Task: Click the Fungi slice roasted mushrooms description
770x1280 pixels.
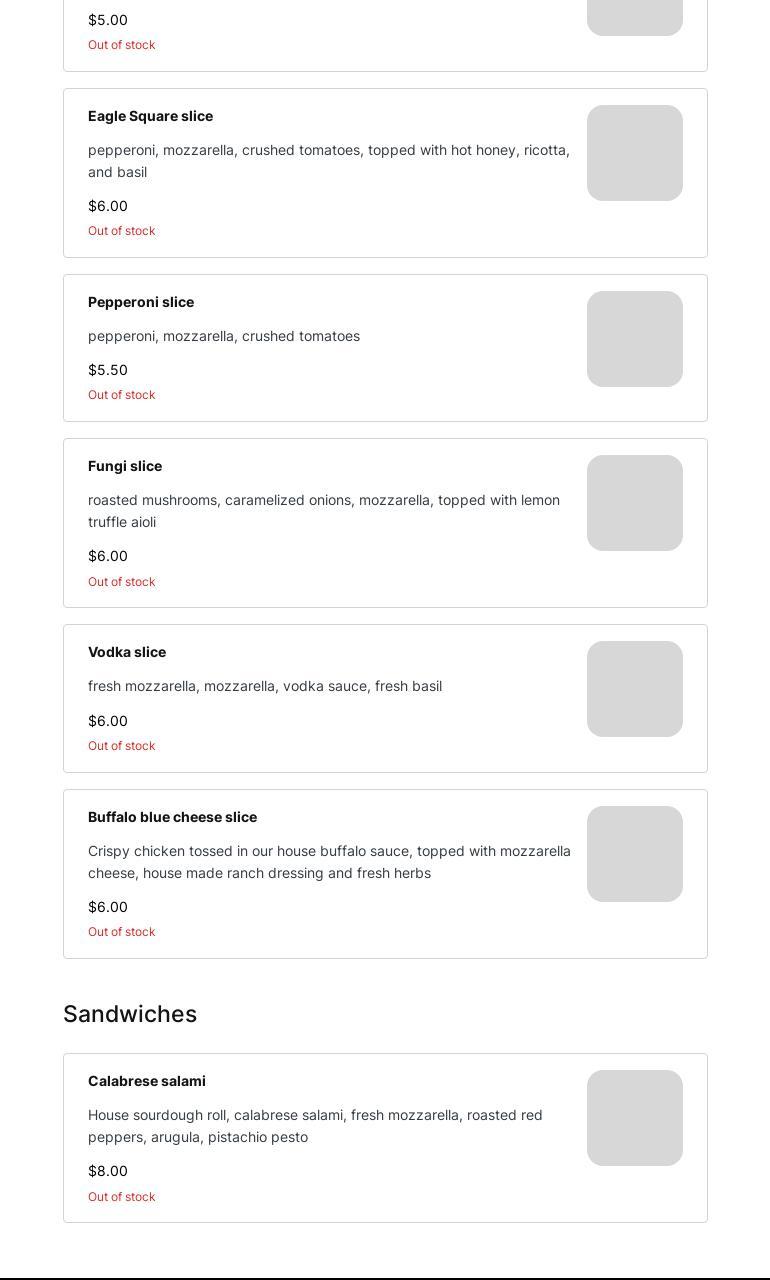Action: pos(324,511)
